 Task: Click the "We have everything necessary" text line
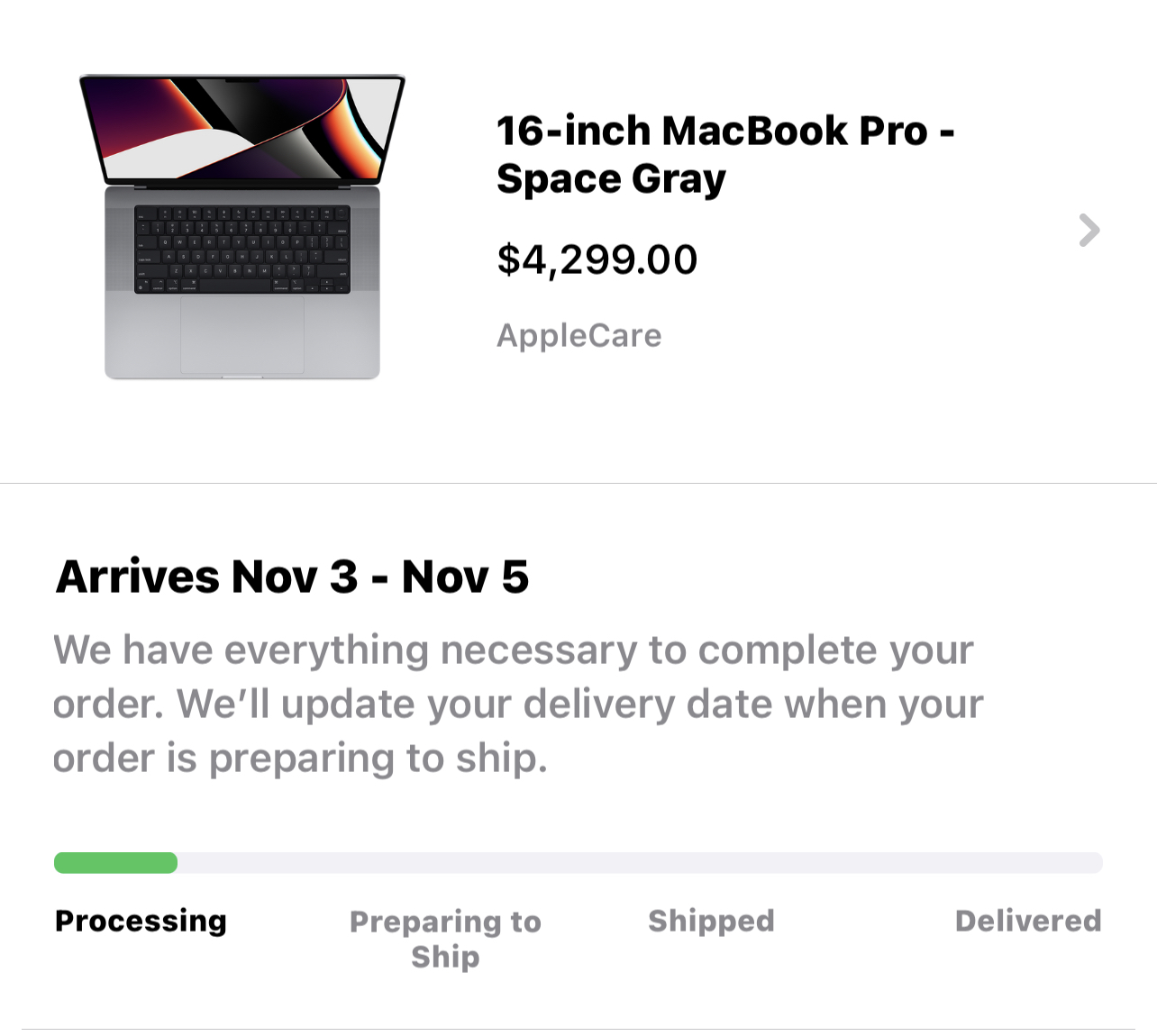tap(514, 650)
